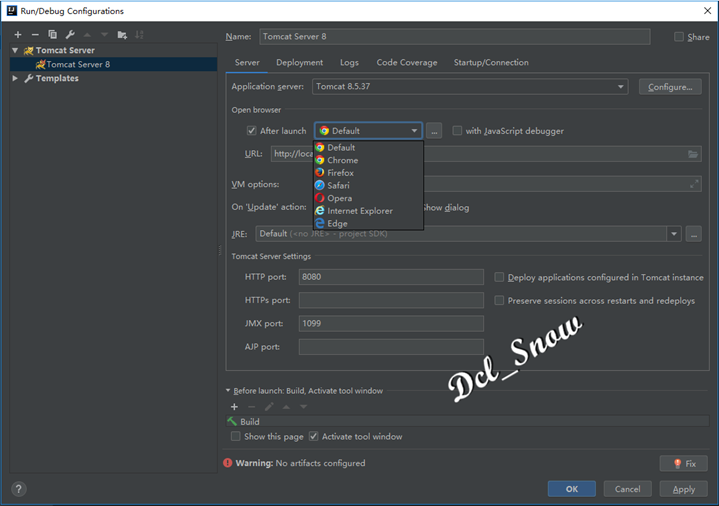The image size is (719, 506).
Task: Open the help question mark button
Action: (19, 489)
